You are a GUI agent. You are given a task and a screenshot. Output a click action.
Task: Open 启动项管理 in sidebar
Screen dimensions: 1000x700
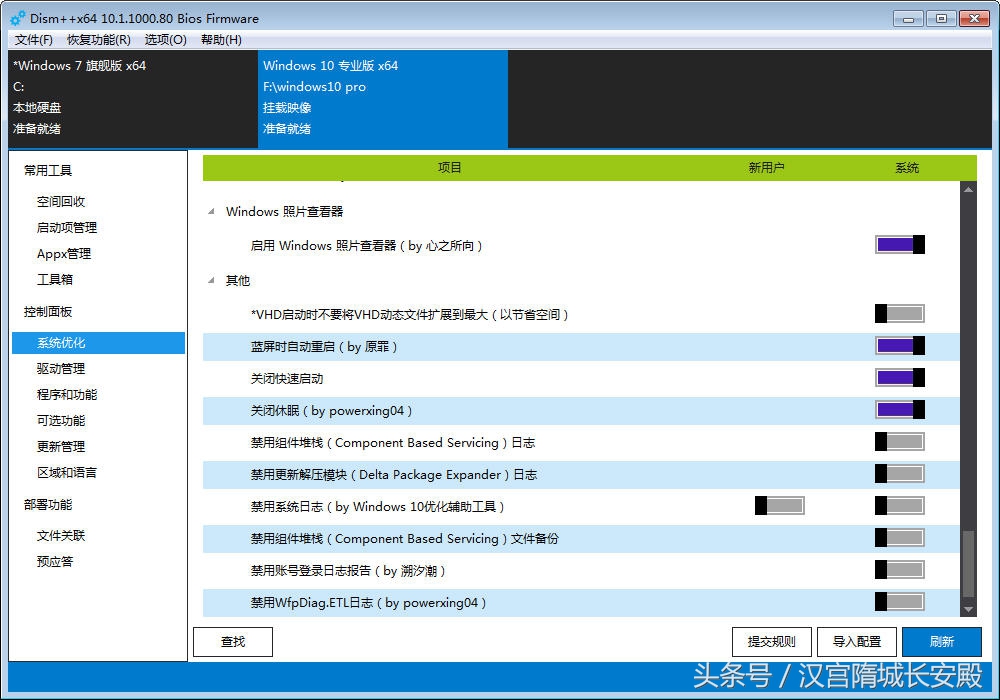pos(67,228)
